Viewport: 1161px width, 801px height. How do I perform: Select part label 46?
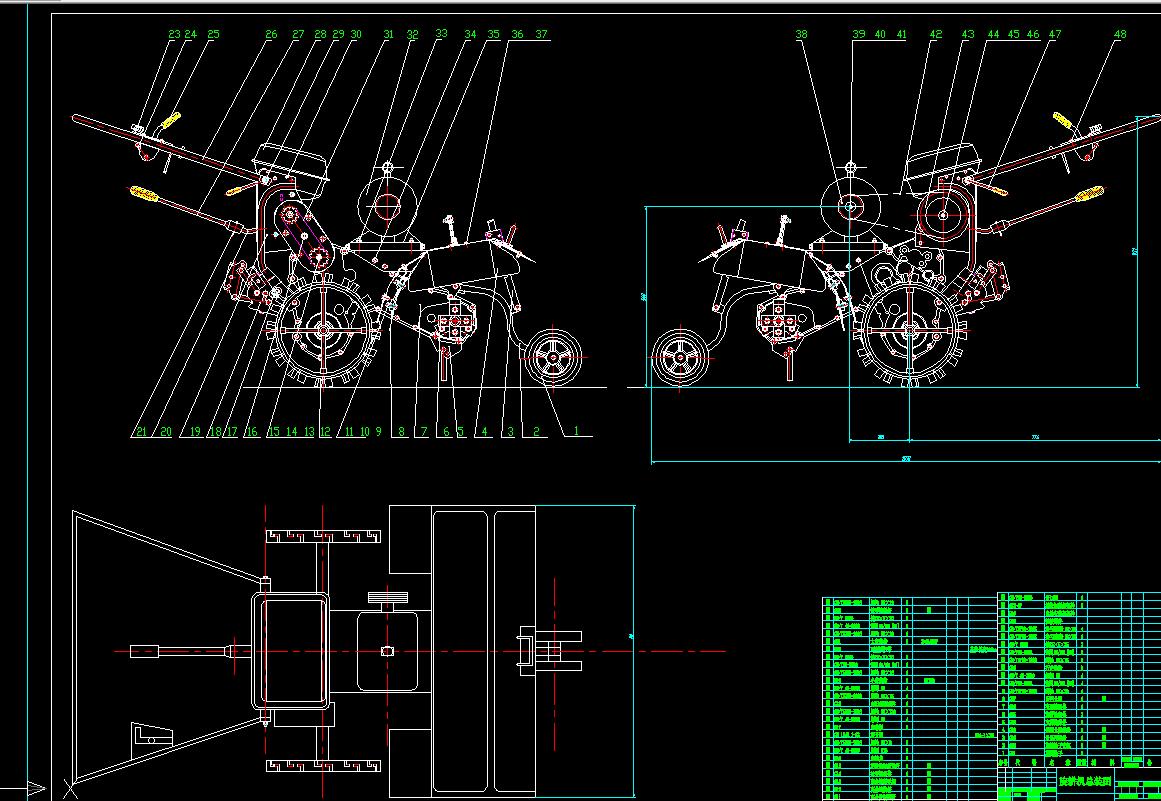1033,34
